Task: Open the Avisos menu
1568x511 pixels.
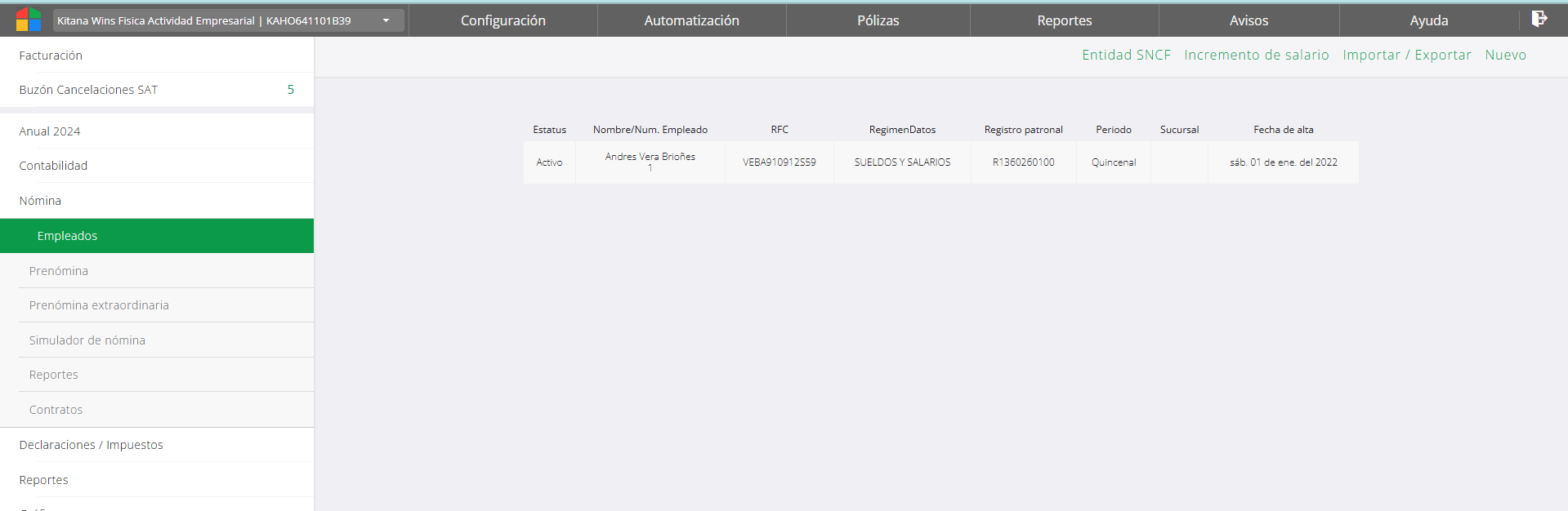Action: [1249, 20]
